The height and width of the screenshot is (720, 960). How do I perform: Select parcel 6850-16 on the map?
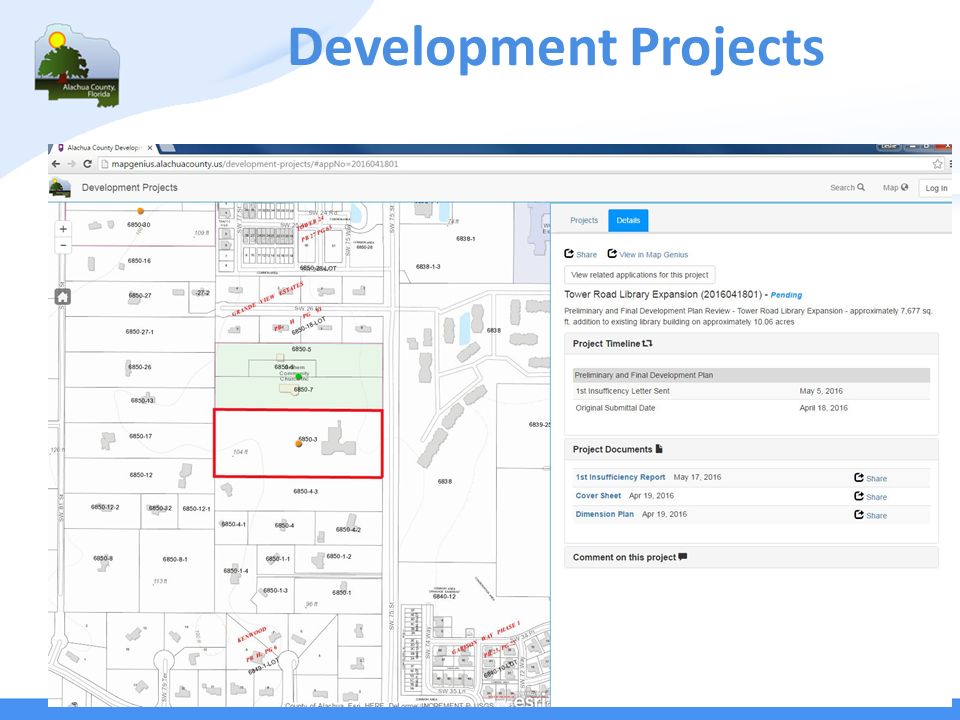(139, 261)
